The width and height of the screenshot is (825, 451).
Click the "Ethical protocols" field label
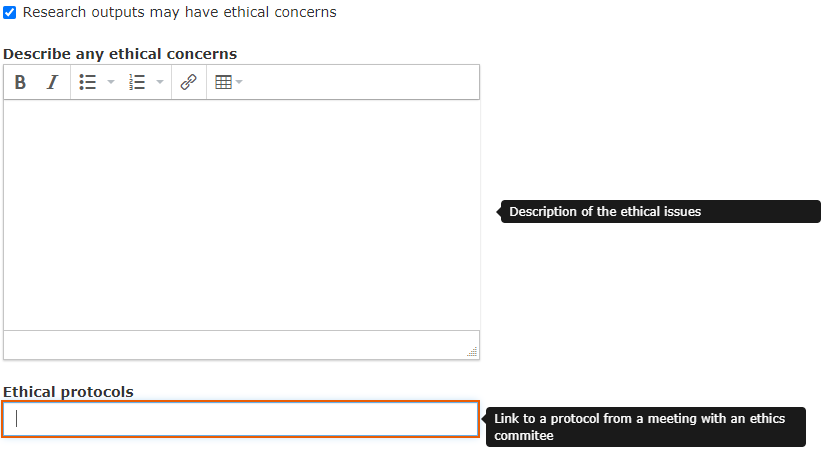pos(68,392)
